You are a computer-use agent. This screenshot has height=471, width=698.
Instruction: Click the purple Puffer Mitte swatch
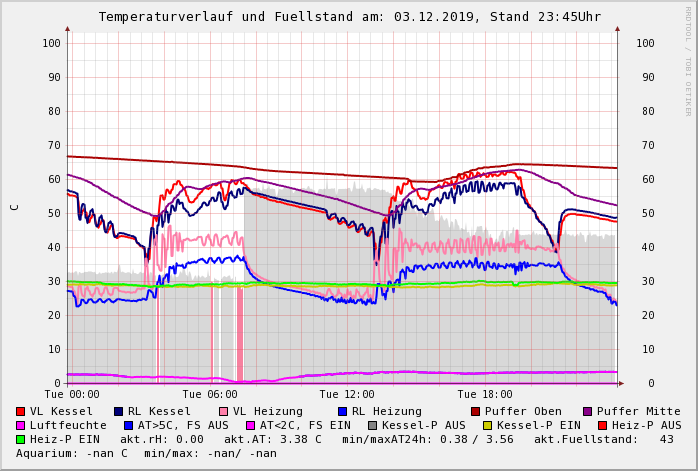tap(587, 411)
